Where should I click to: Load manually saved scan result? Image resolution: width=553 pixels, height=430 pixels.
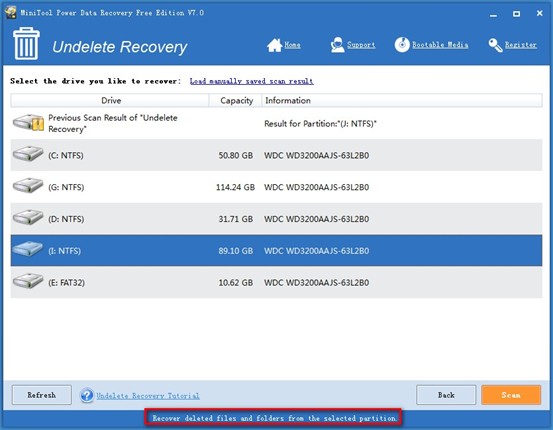click(251, 81)
